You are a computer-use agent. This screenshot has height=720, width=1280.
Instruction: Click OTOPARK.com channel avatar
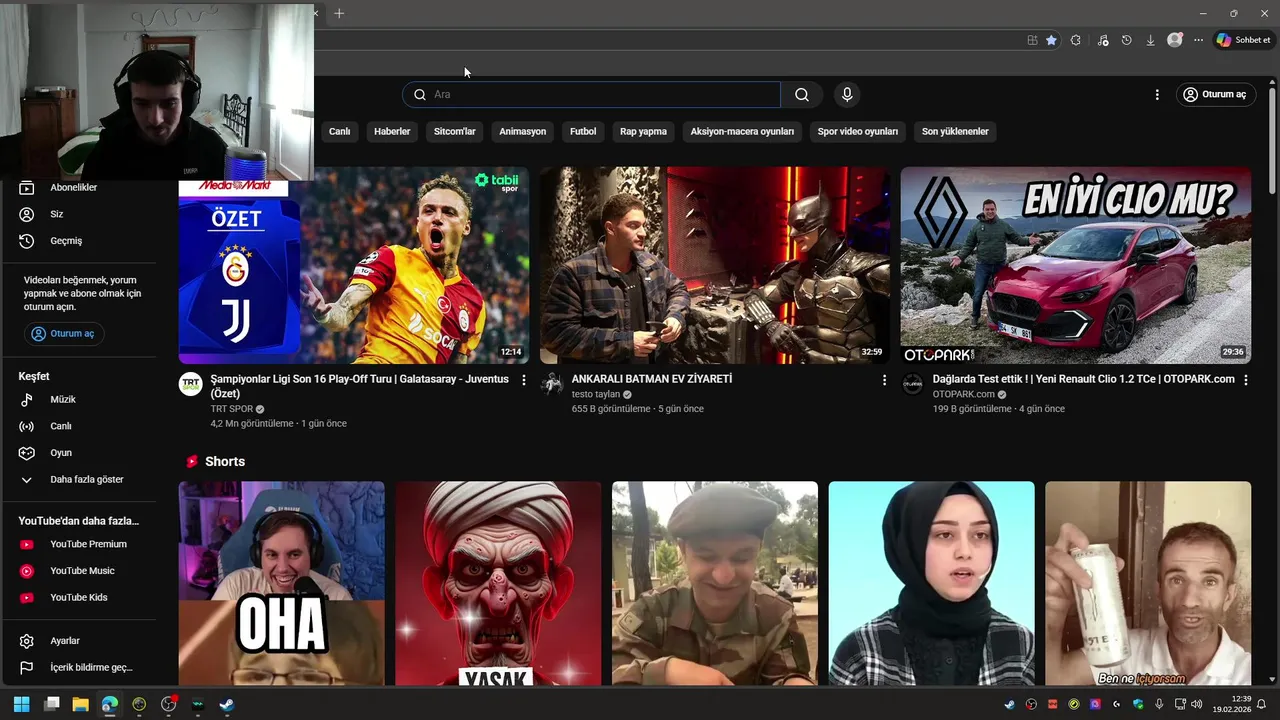(913, 384)
